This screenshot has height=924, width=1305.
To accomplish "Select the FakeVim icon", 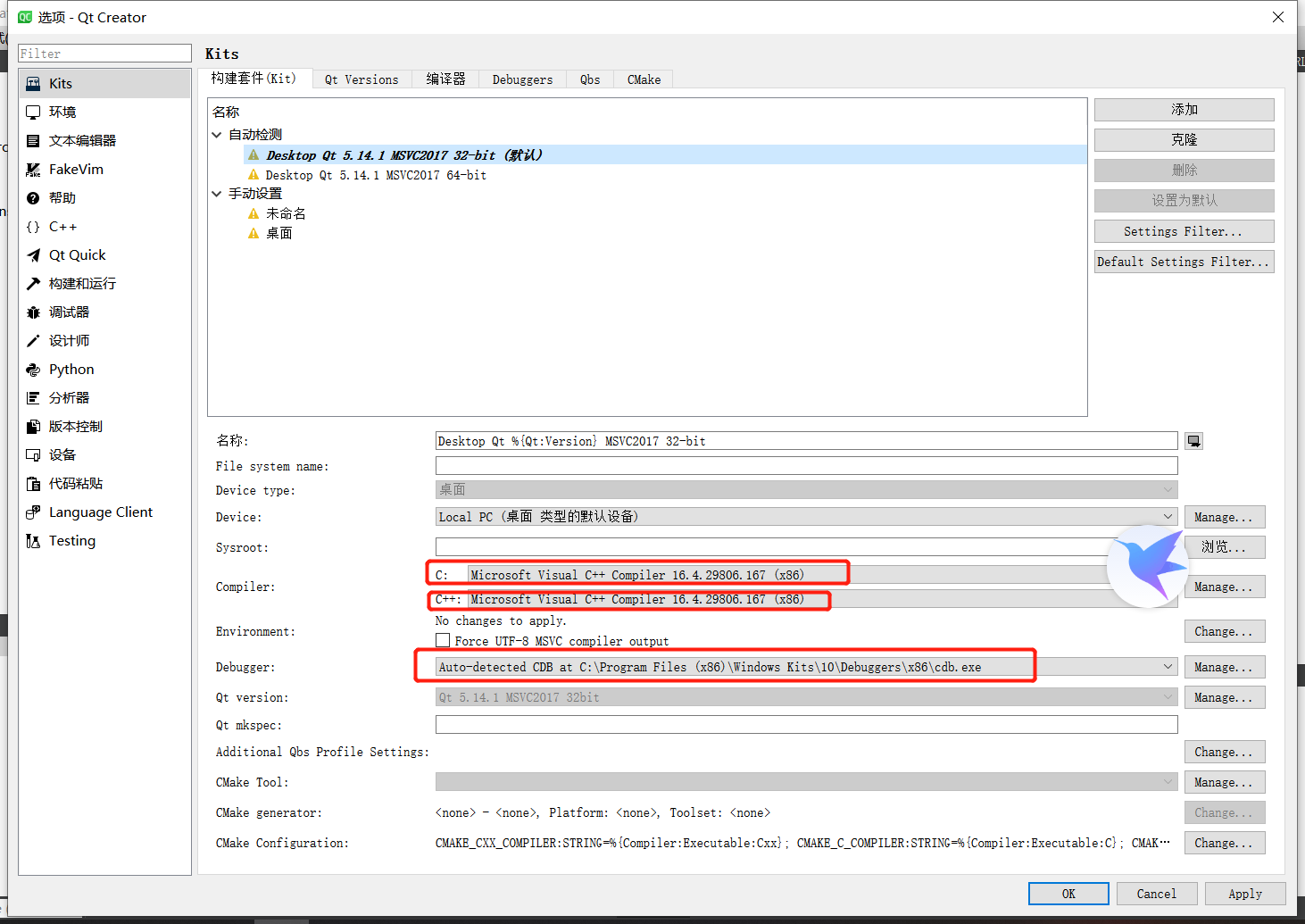I will click(x=33, y=170).
